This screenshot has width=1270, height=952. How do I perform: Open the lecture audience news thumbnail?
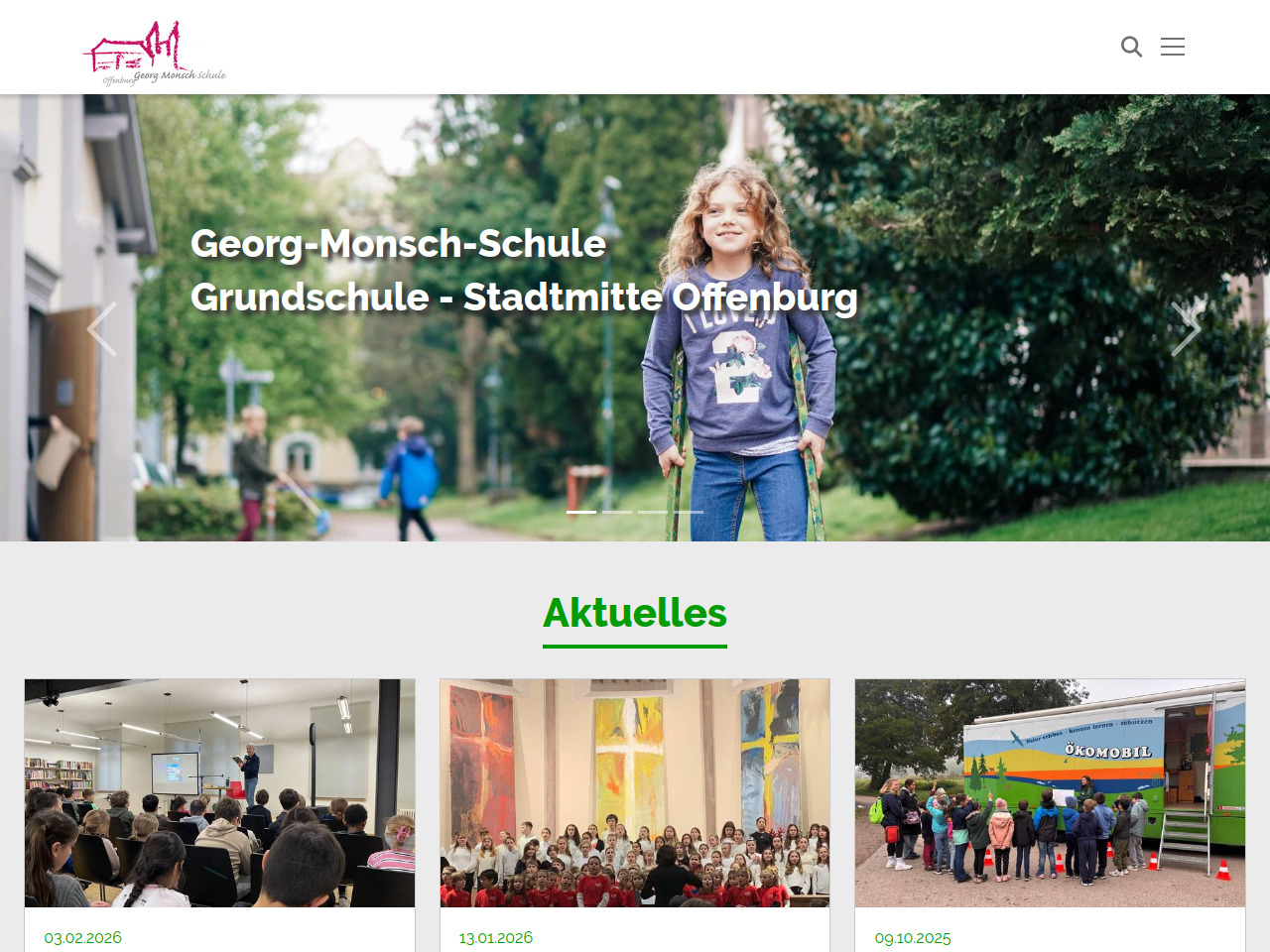220,793
